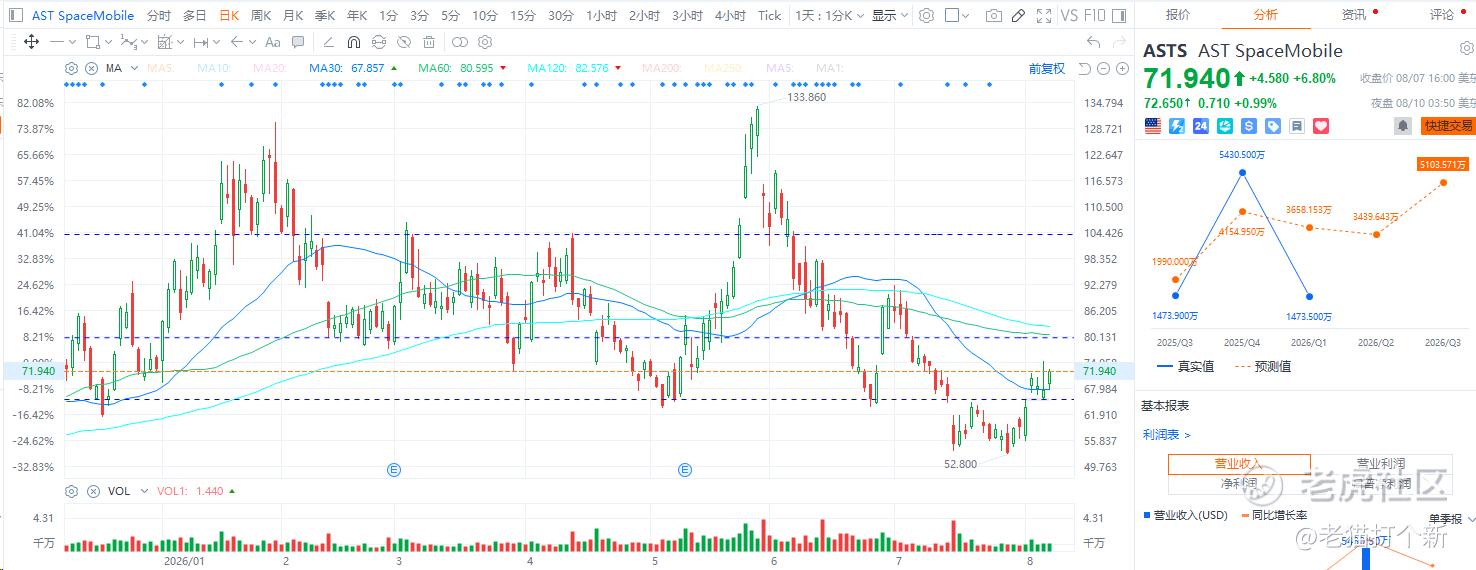Expand the arrow tool dropdown arrow
The width and height of the screenshot is (1476, 570).
pyautogui.click(x=251, y=42)
